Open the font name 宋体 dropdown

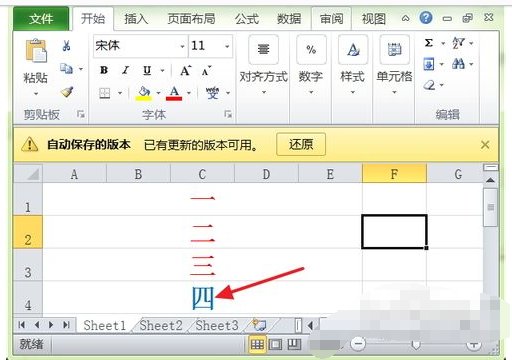(182, 46)
